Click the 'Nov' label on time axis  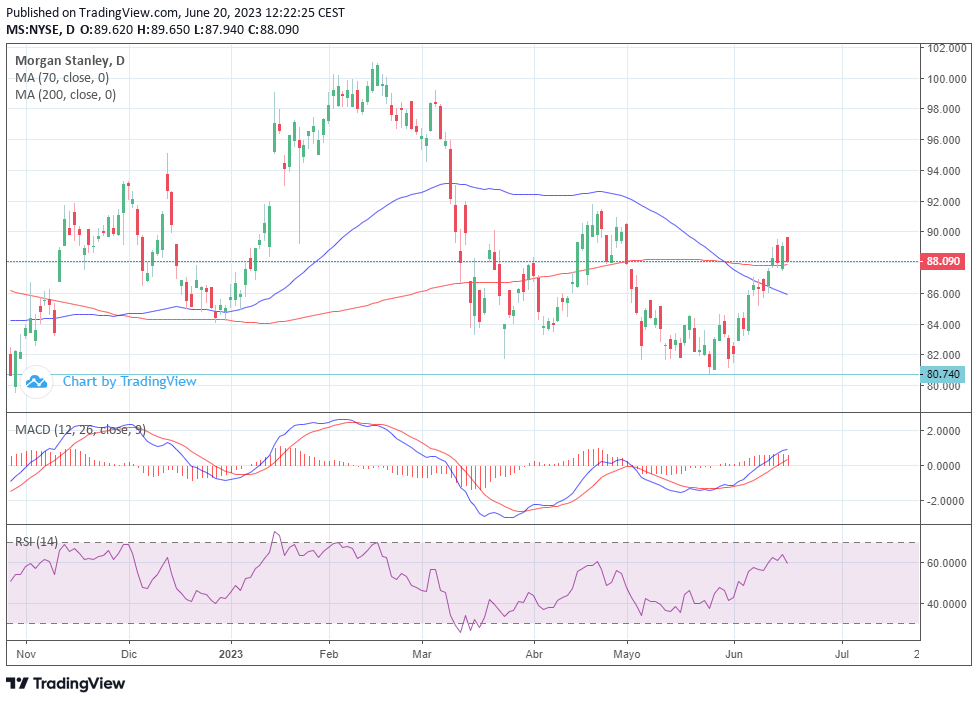pos(26,654)
